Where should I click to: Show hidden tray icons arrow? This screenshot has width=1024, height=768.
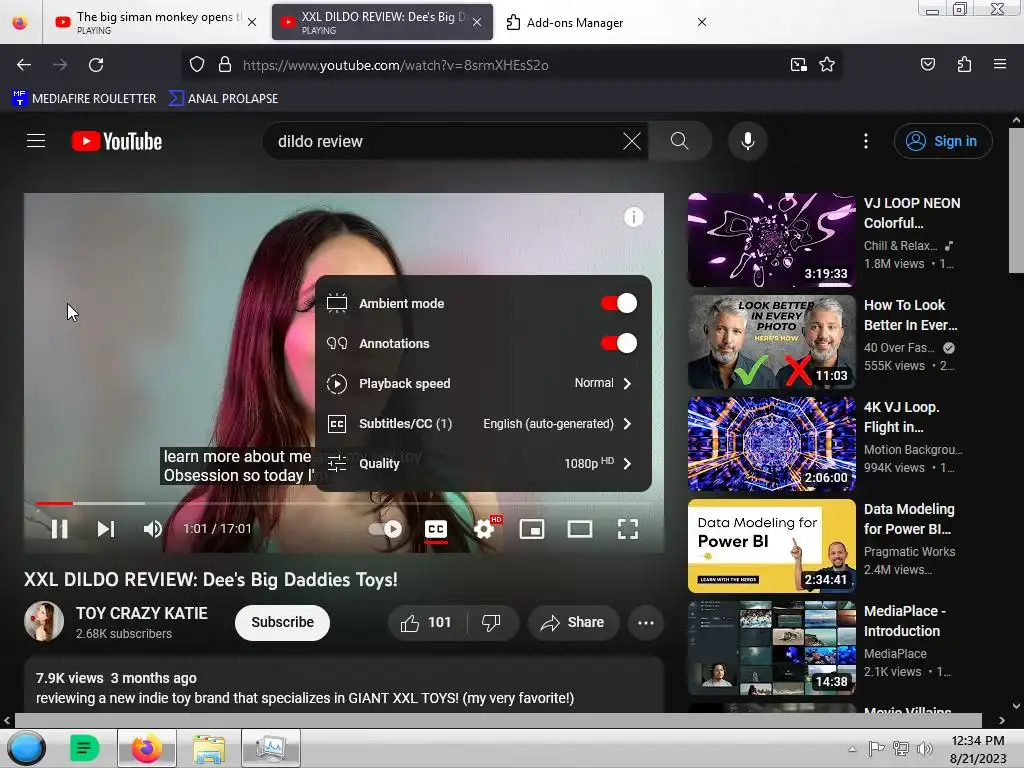pyautogui.click(x=852, y=749)
